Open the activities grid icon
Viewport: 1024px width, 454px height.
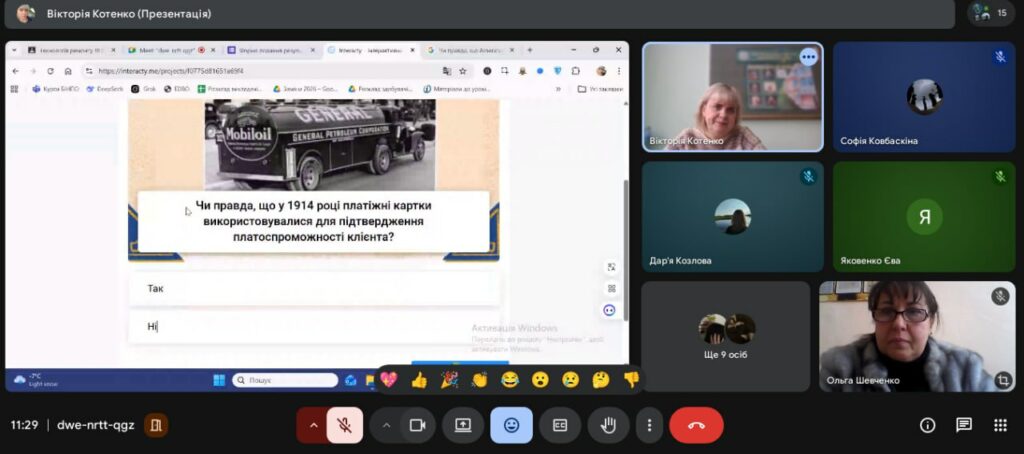tap(1000, 425)
